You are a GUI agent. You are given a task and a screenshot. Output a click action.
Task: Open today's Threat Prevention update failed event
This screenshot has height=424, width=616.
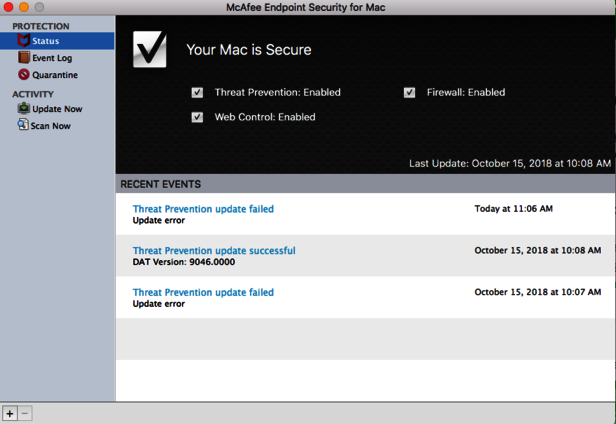[x=203, y=209]
